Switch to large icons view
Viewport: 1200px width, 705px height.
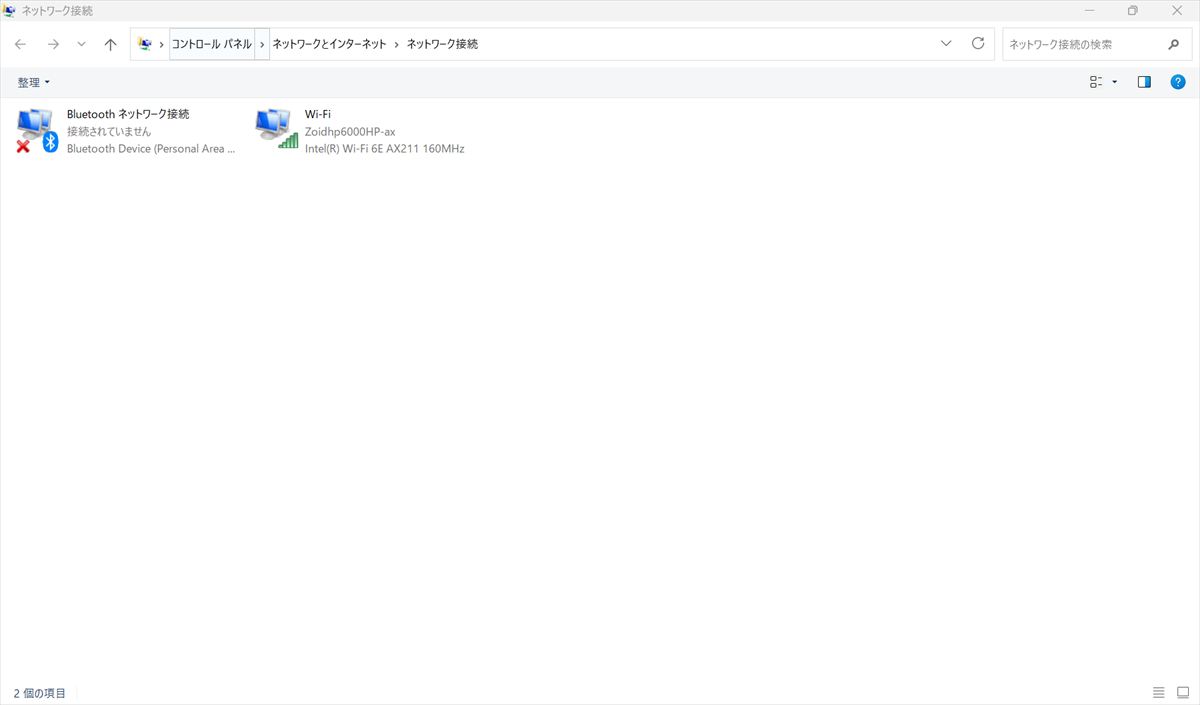click(1183, 692)
